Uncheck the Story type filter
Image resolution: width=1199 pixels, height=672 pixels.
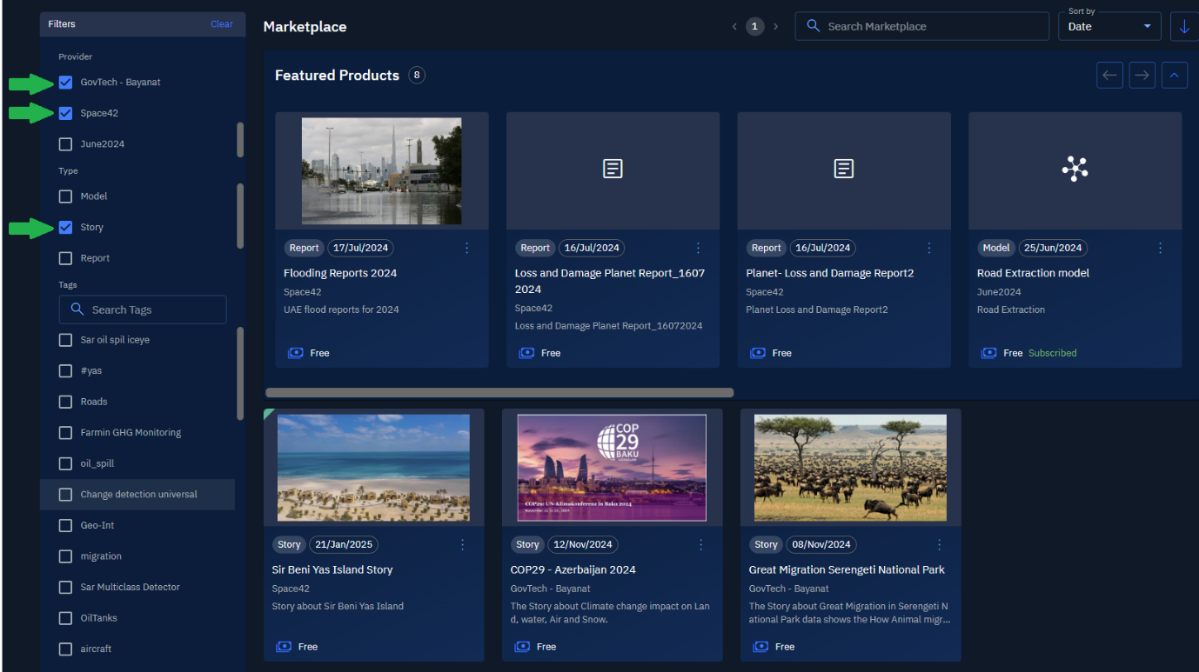click(x=66, y=228)
